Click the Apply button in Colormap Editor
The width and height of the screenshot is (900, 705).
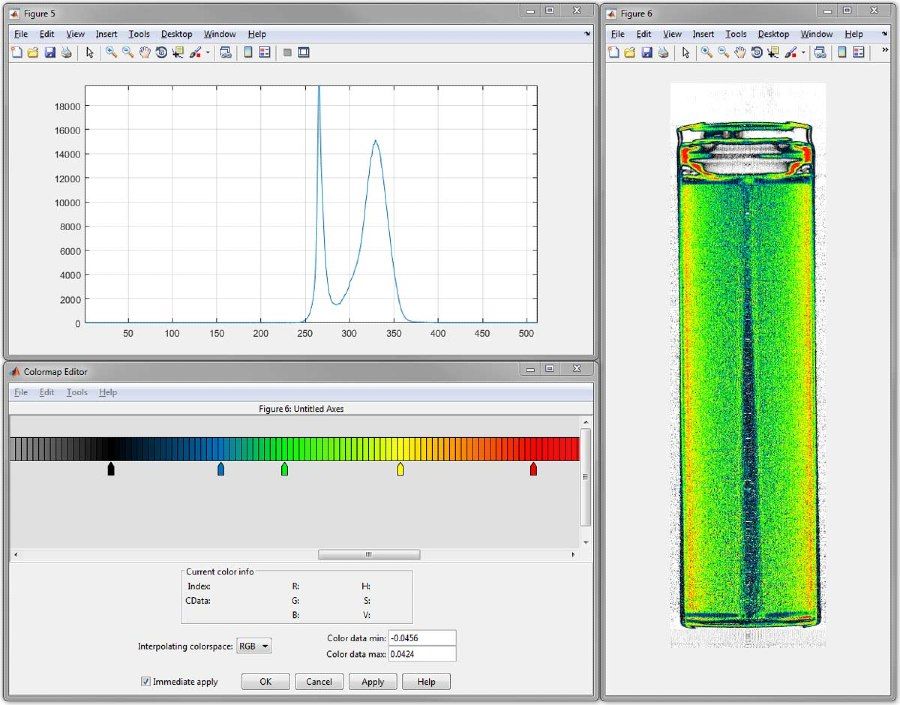tap(372, 682)
